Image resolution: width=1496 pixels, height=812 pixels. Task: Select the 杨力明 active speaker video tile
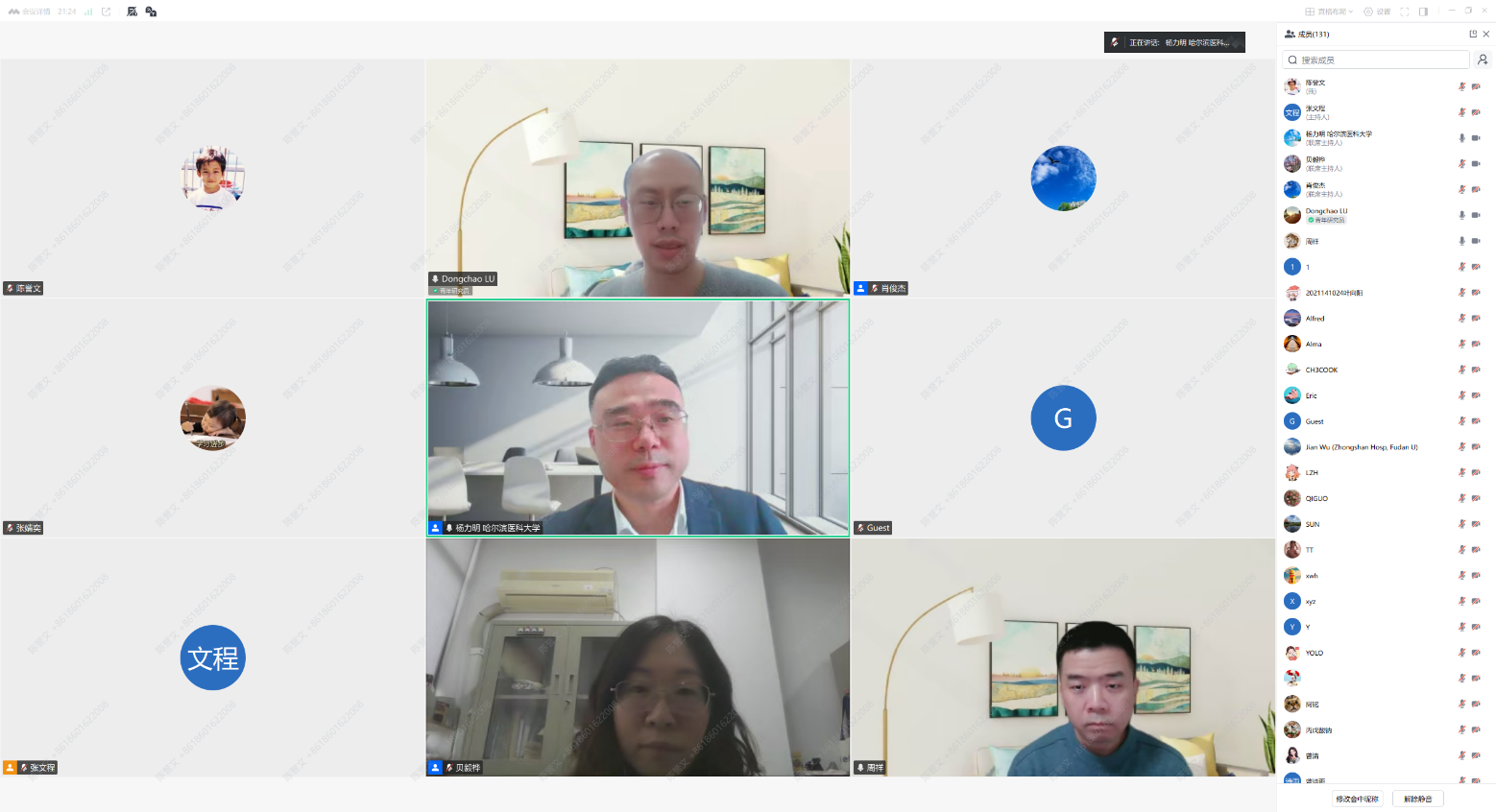click(x=638, y=418)
